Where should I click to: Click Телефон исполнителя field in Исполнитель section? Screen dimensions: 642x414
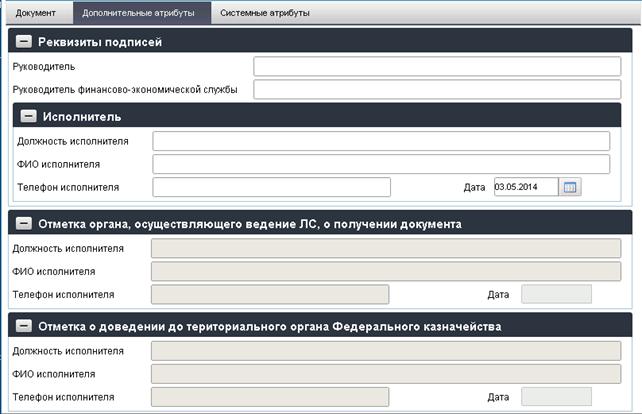tap(271, 187)
